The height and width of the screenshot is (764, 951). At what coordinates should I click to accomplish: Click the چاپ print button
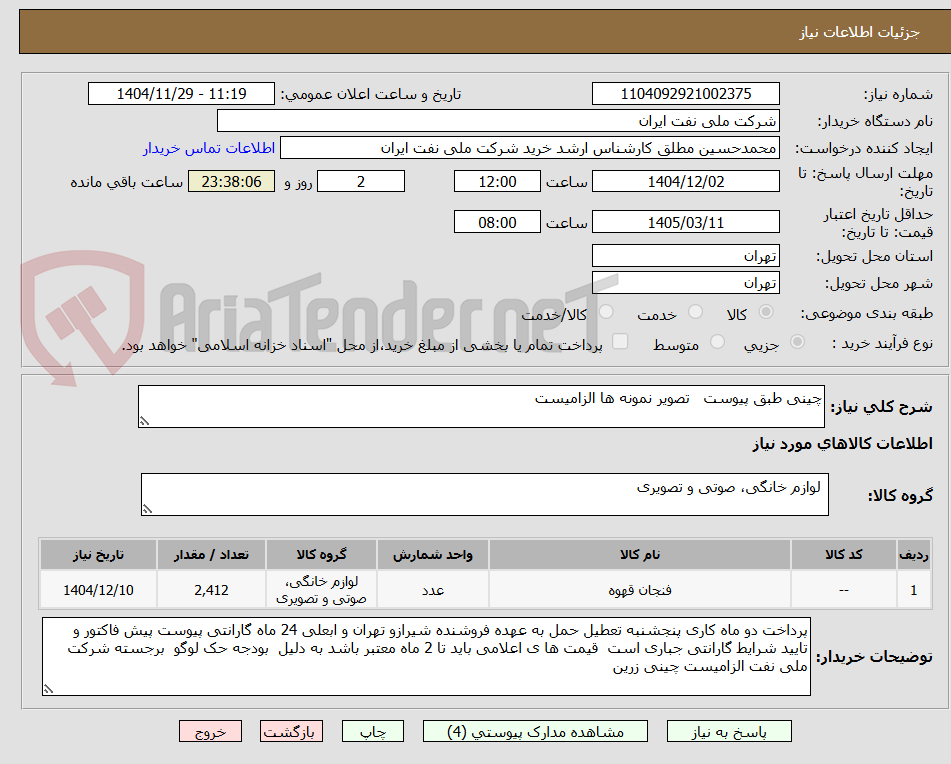(372, 731)
